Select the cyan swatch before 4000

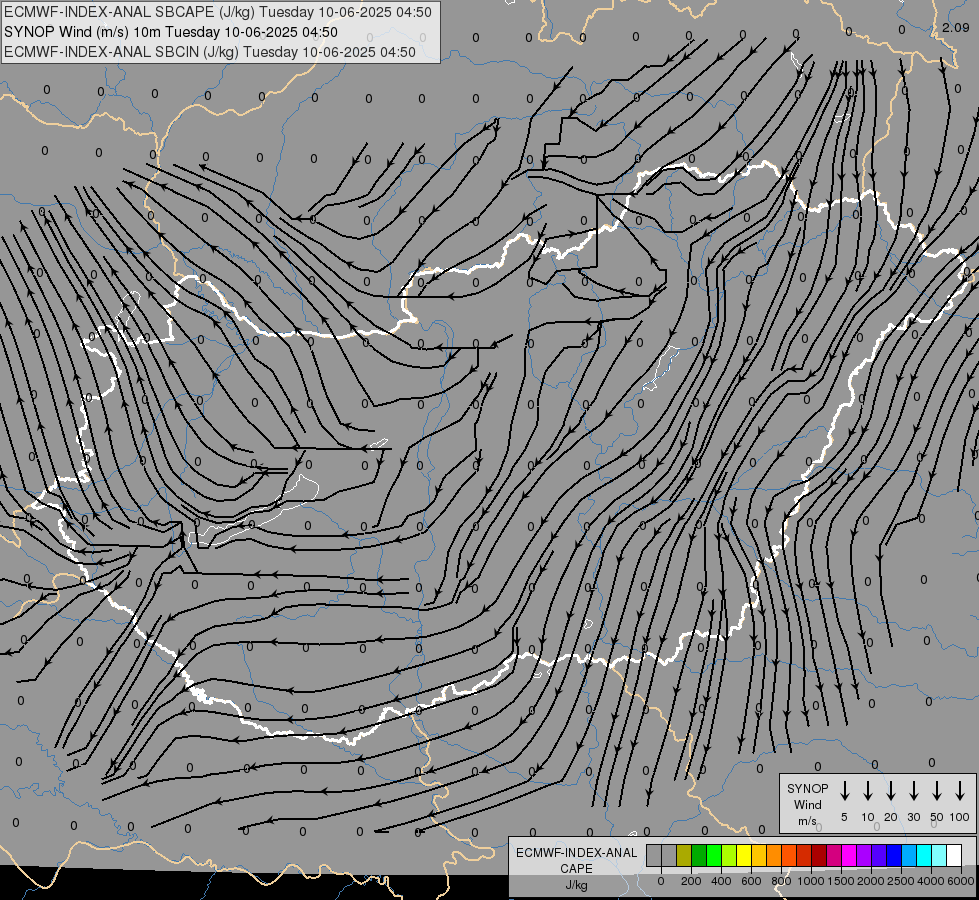tap(923, 855)
